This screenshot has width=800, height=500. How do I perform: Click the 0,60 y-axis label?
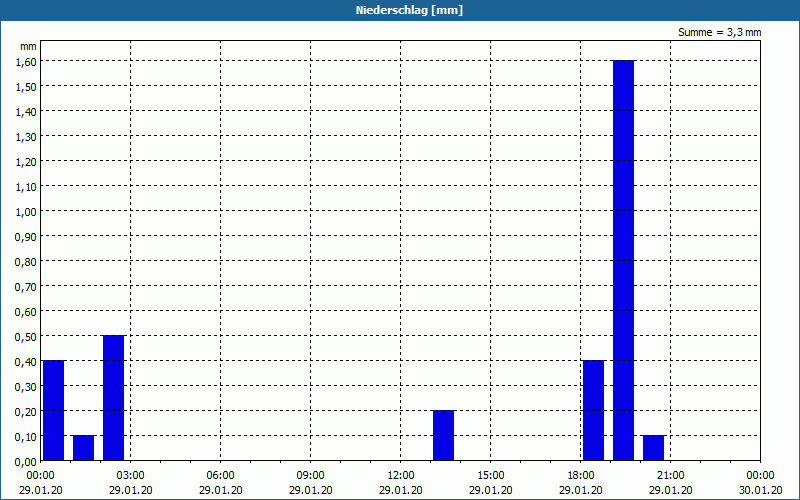click(26, 311)
